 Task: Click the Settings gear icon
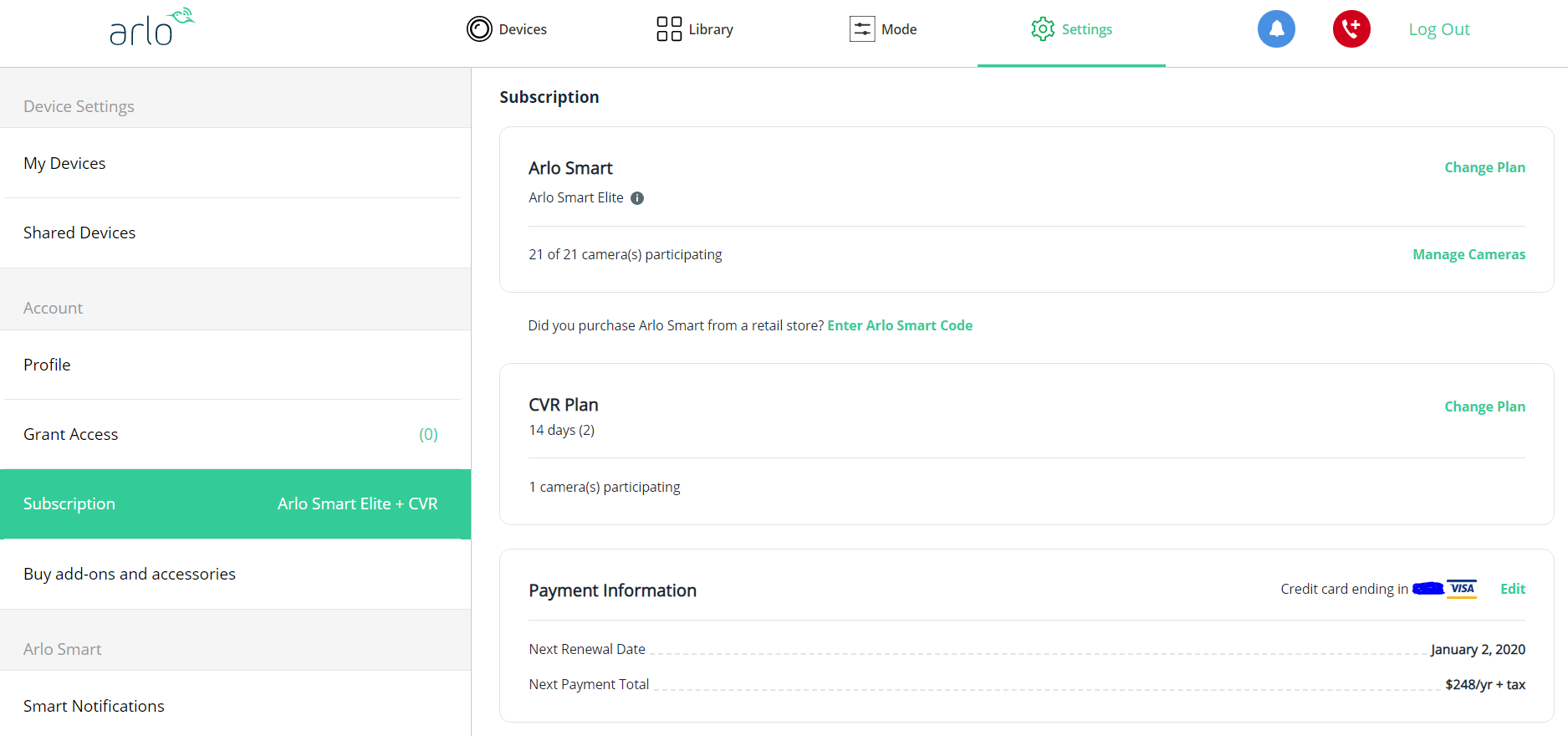coord(1043,29)
